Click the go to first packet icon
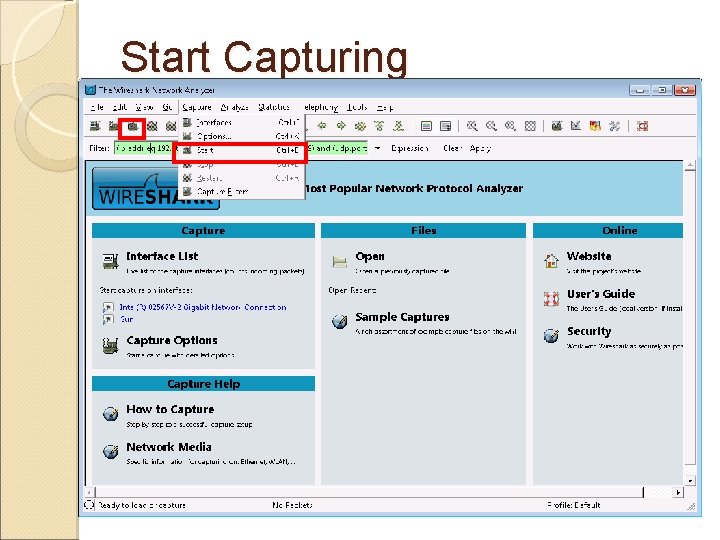The image size is (720, 540). [x=379, y=125]
